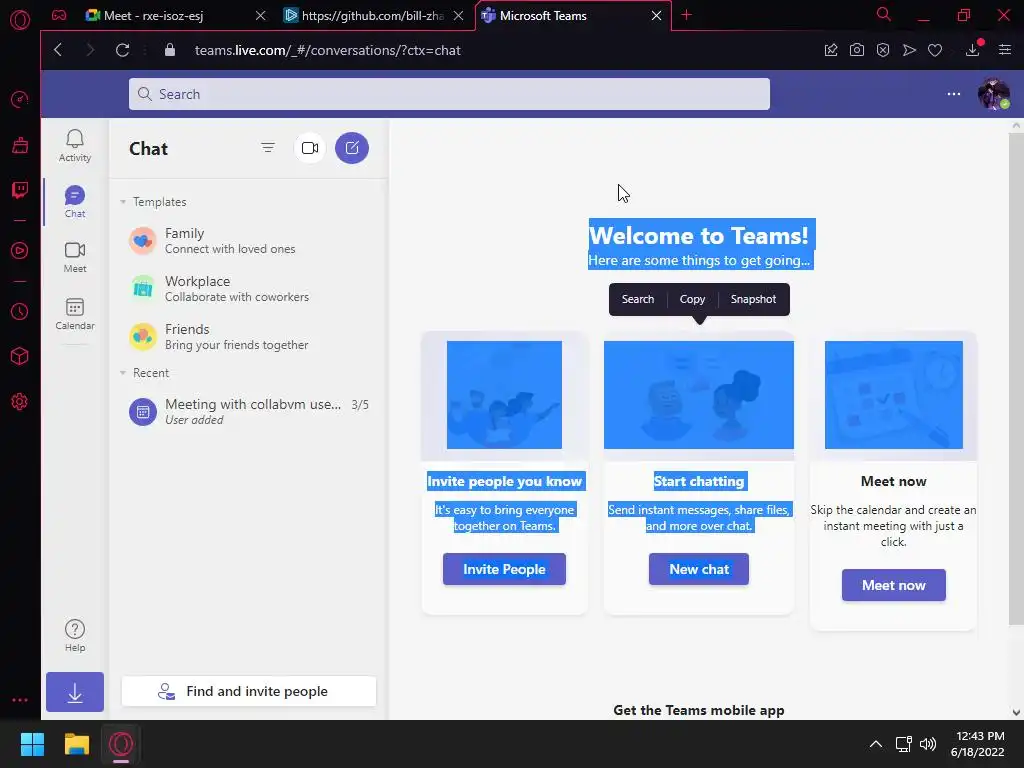Go back to previous page
The width and height of the screenshot is (1024, 768).
(58, 50)
